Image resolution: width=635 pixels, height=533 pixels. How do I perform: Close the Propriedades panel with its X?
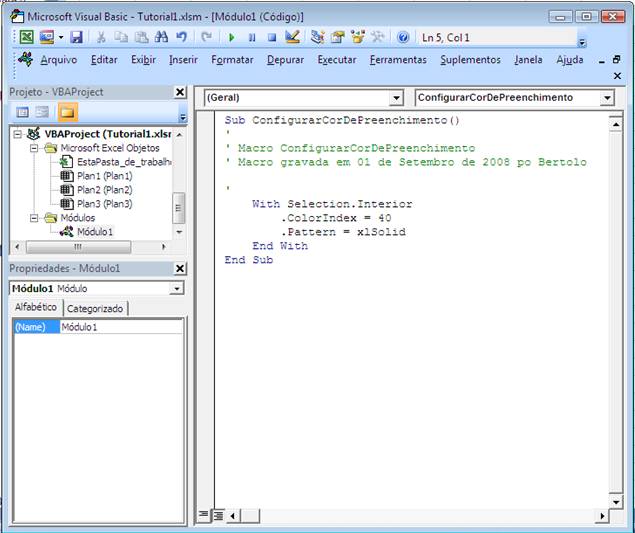tap(180, 269)
